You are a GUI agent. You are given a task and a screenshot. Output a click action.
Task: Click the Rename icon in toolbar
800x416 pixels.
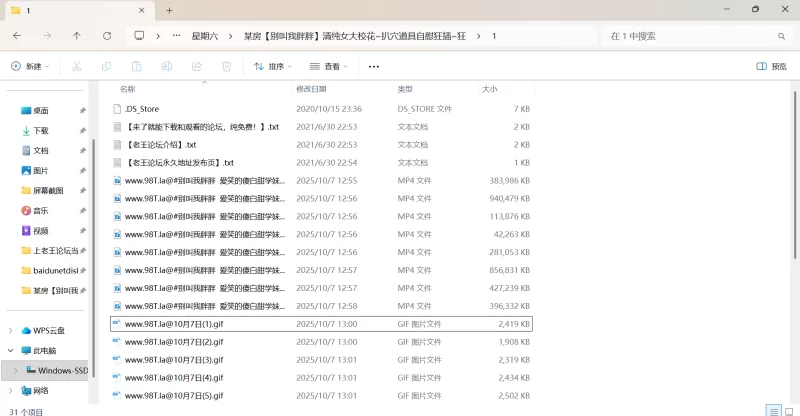coord(166,66)
